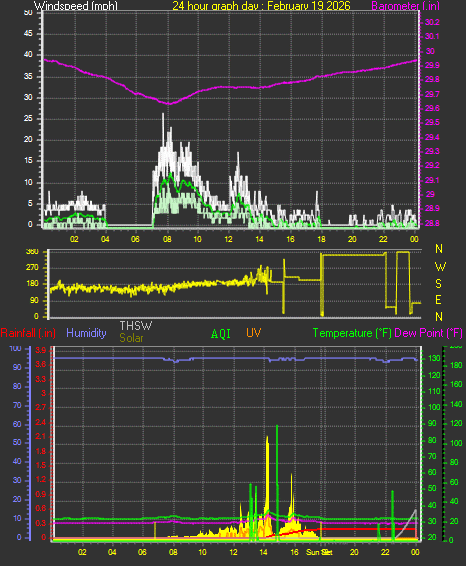Select the 'Rainfall (.in)' legend label
The height and width of the screenshot is (566, 466).
28,333
